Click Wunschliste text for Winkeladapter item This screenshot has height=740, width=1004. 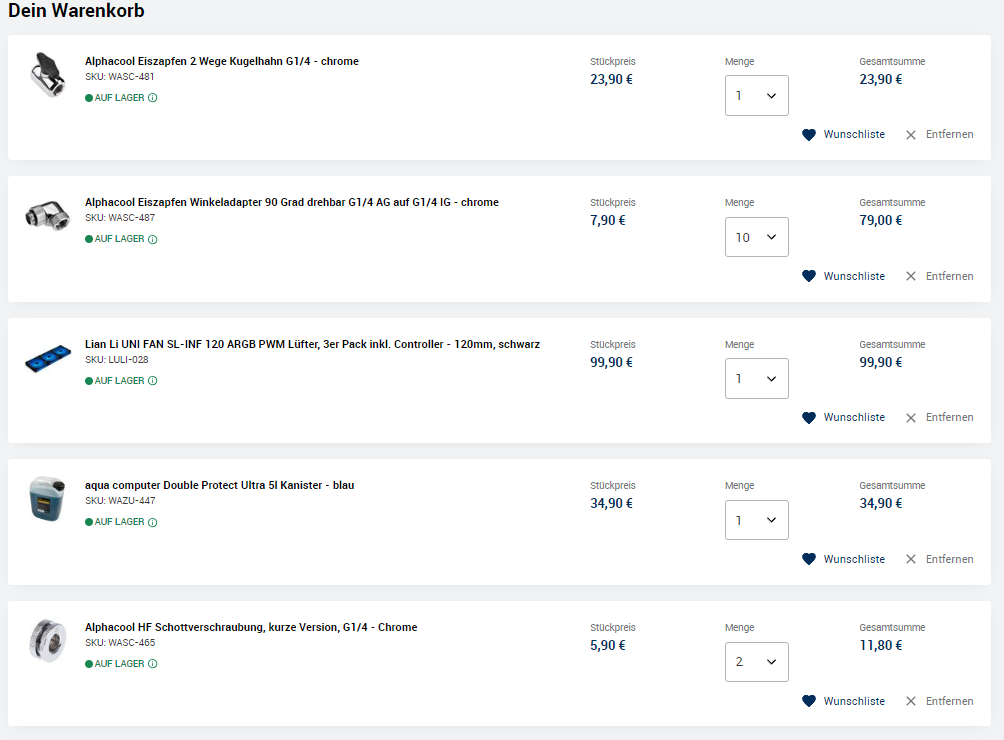854,276
